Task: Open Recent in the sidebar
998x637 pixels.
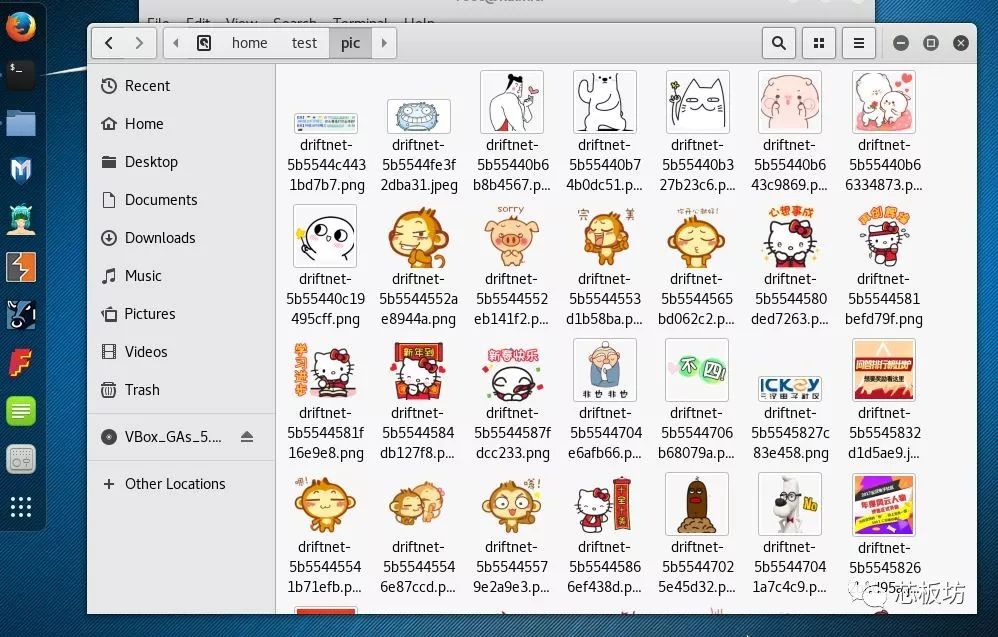Action: point(181,86)
